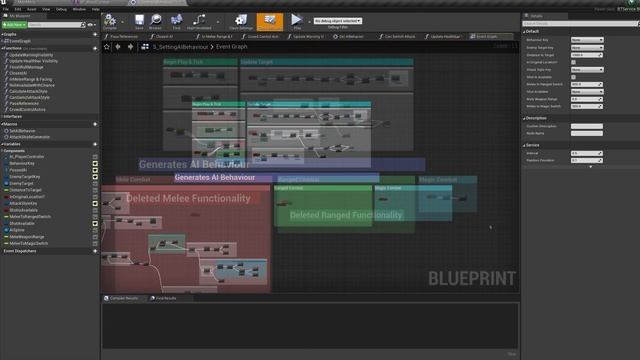Click the Find toolbar icon
The image size is (640, 360).
[x=176, y=20]
